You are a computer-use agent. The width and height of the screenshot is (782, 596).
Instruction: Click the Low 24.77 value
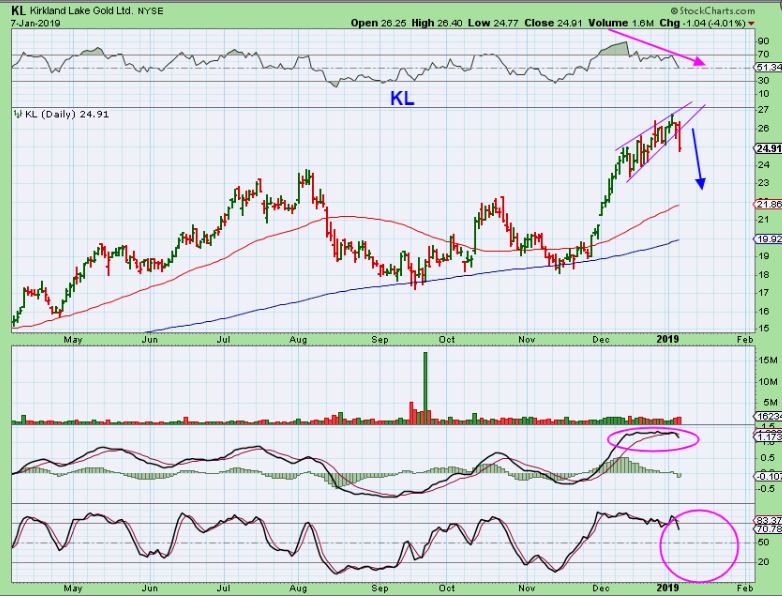tap(493, 23)
